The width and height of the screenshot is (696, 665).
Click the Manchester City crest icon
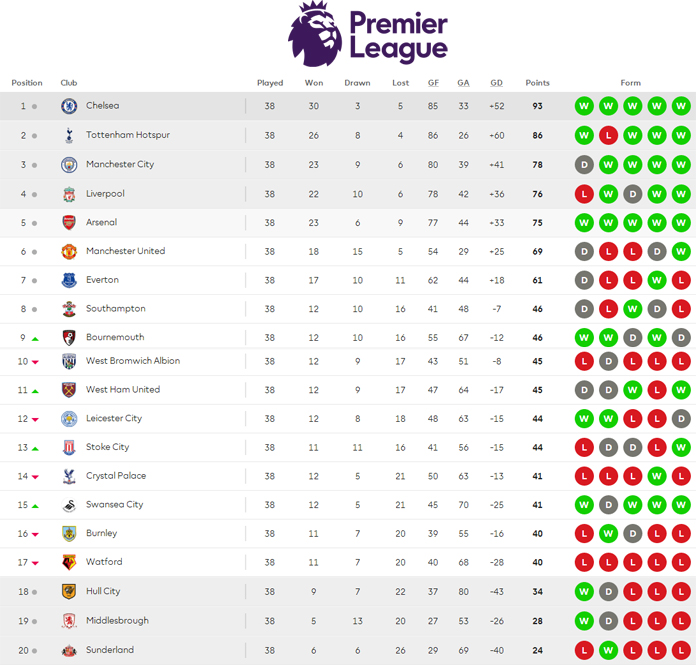click(x=69, y=164)
